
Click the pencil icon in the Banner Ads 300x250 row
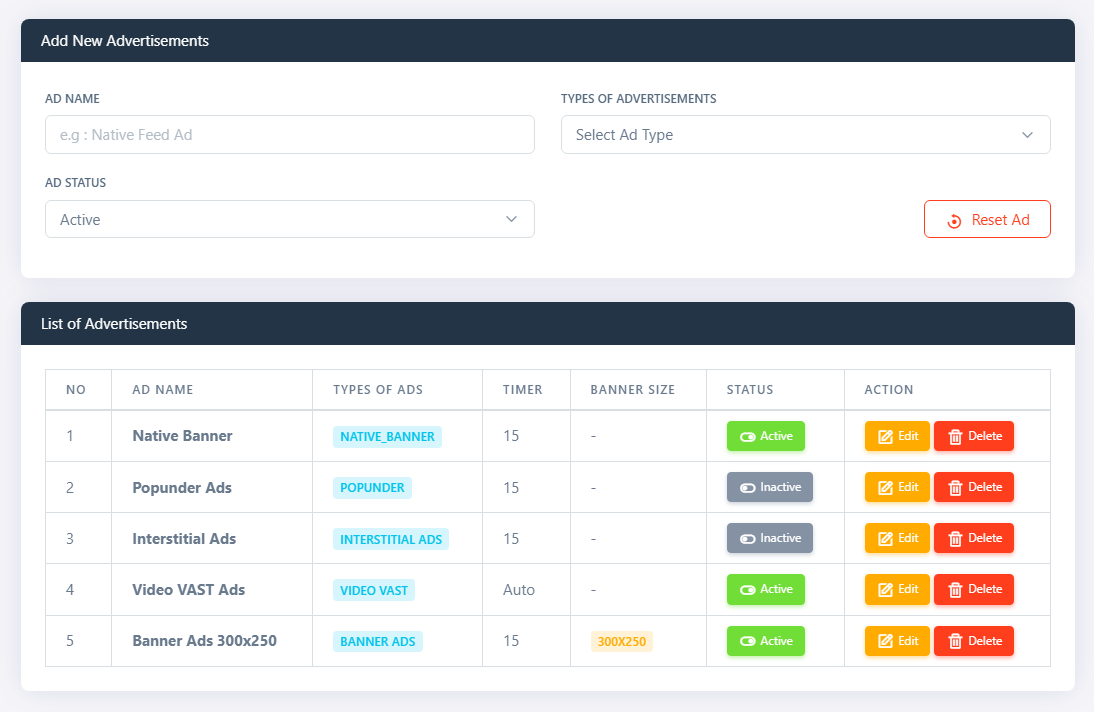pos(885,641)
